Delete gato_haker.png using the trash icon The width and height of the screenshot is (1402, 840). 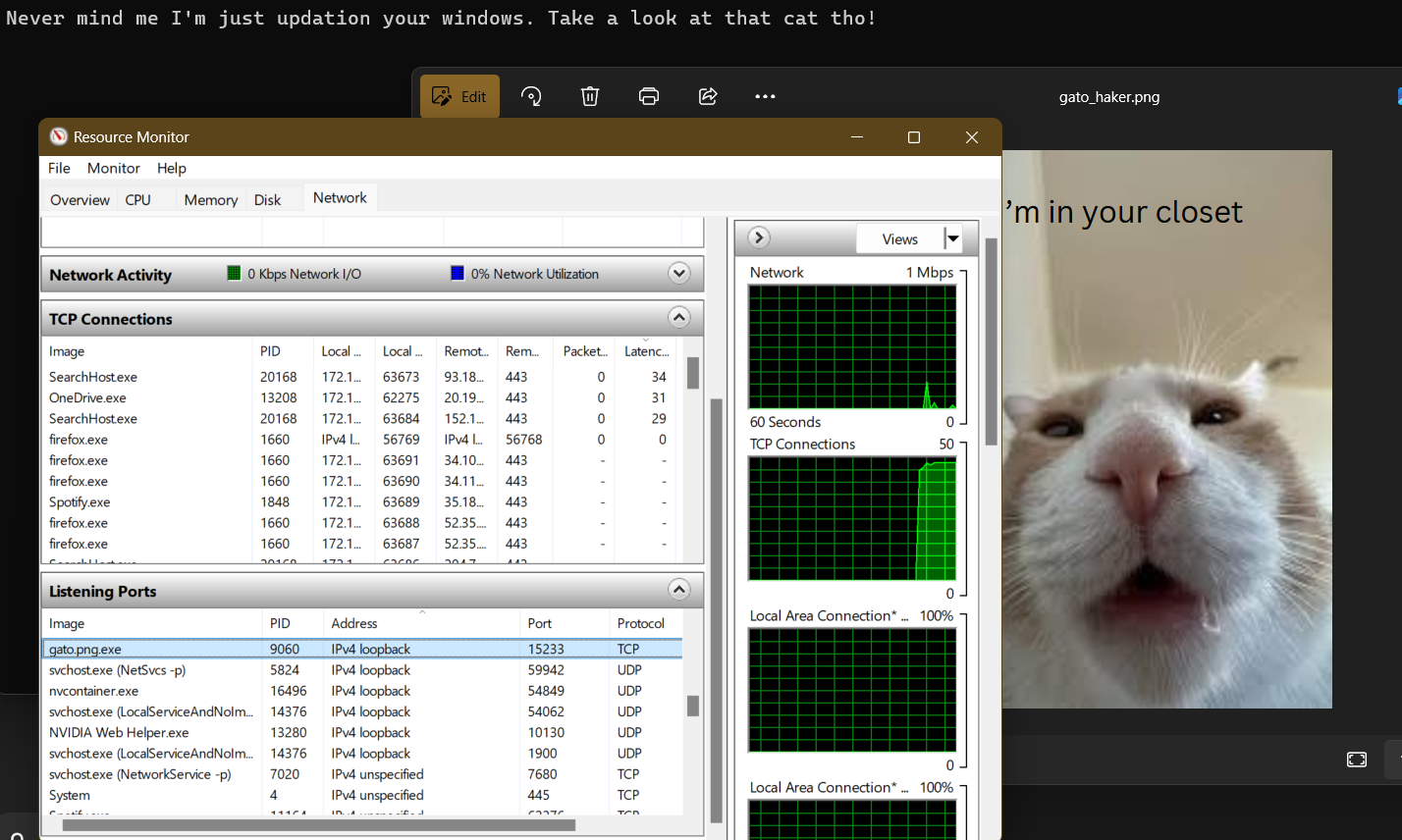point(589,95)
